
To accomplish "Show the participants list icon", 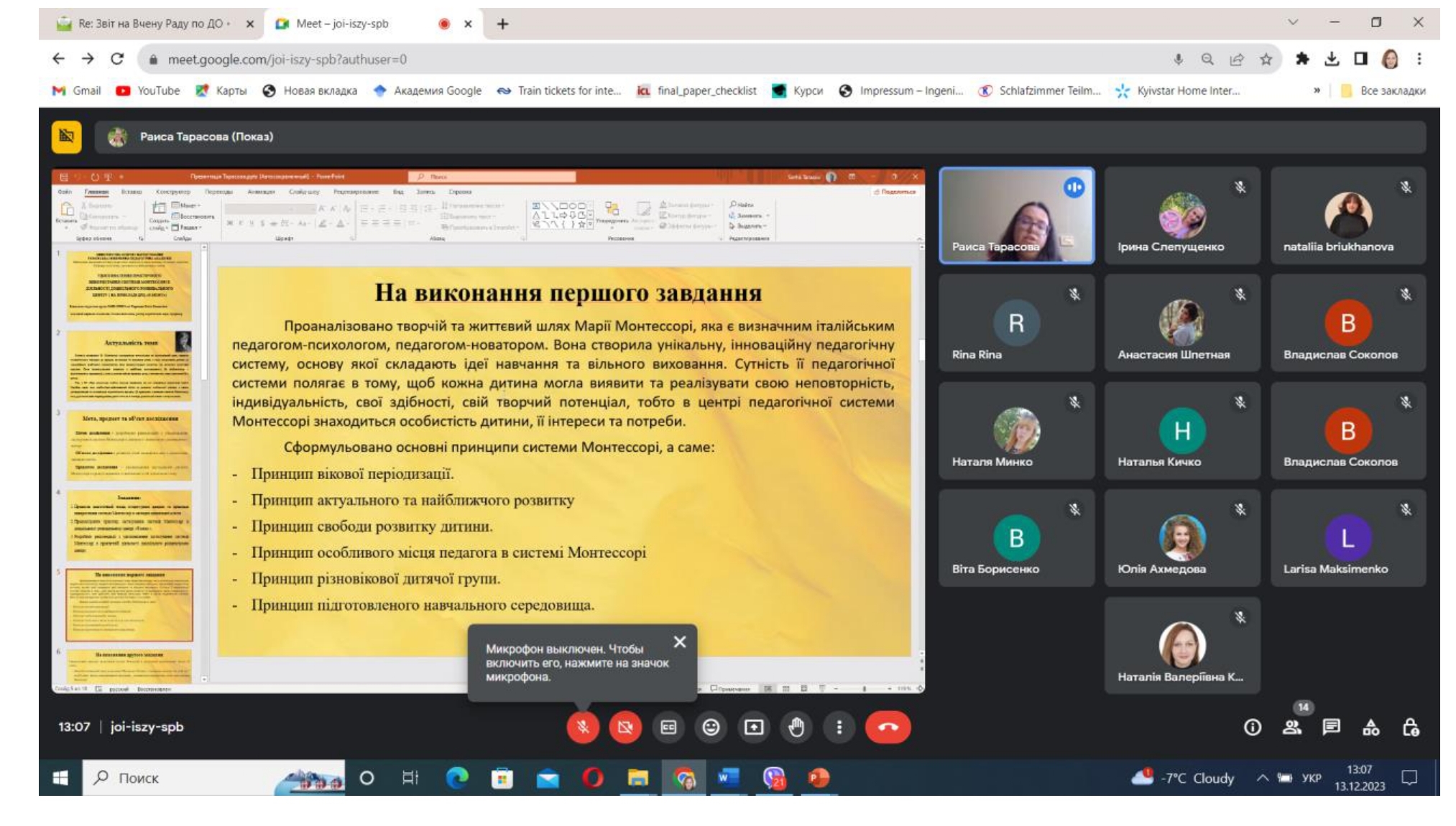I will pos(1292,728).
